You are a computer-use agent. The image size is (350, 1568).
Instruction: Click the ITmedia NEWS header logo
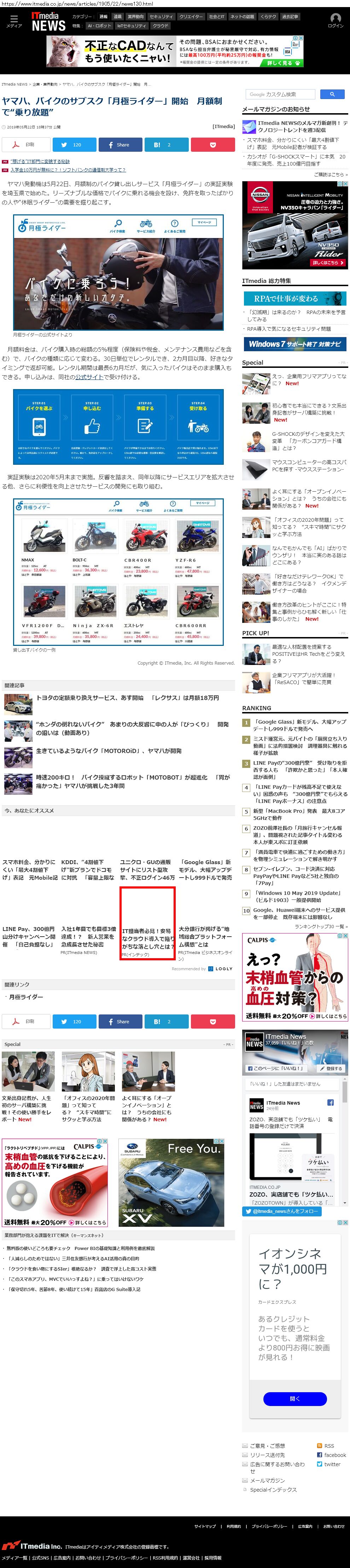coord(48,22)
